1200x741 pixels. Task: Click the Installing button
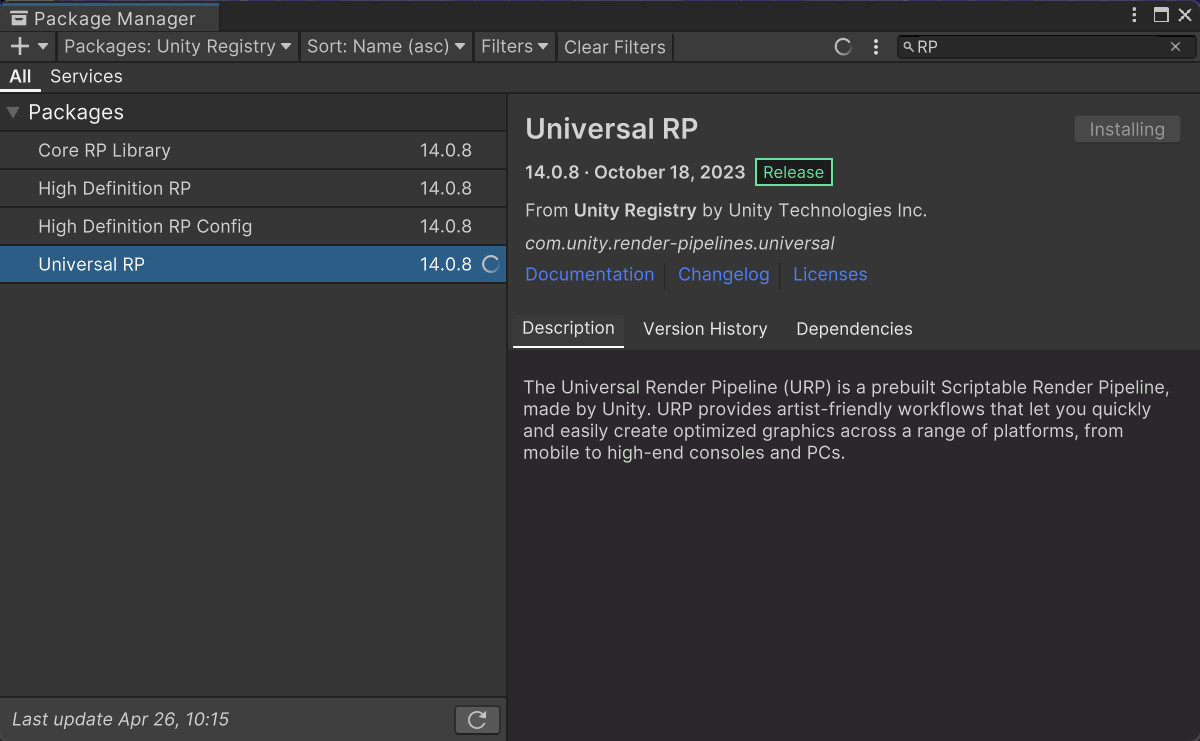(x=1127, y=129)
